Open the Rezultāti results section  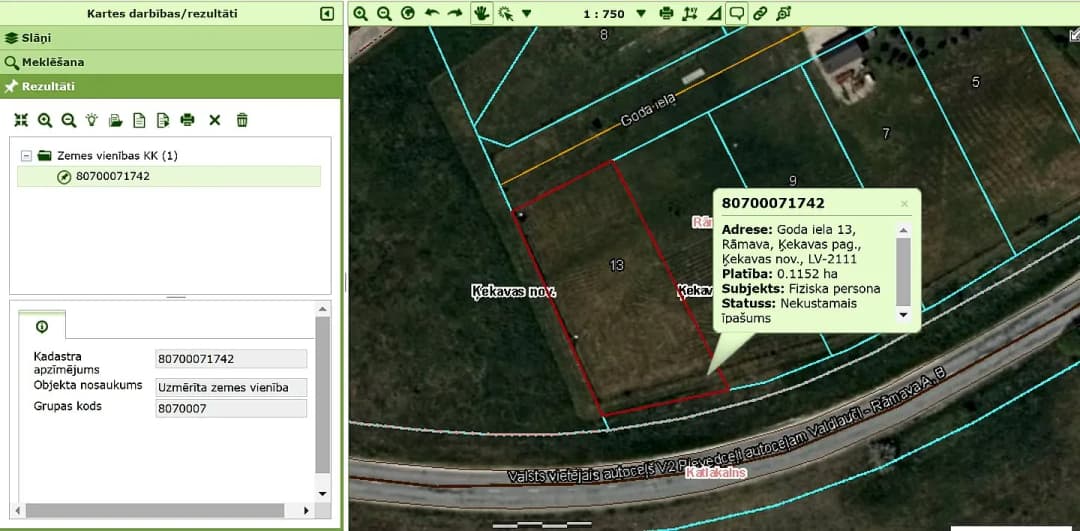[172, 87]
